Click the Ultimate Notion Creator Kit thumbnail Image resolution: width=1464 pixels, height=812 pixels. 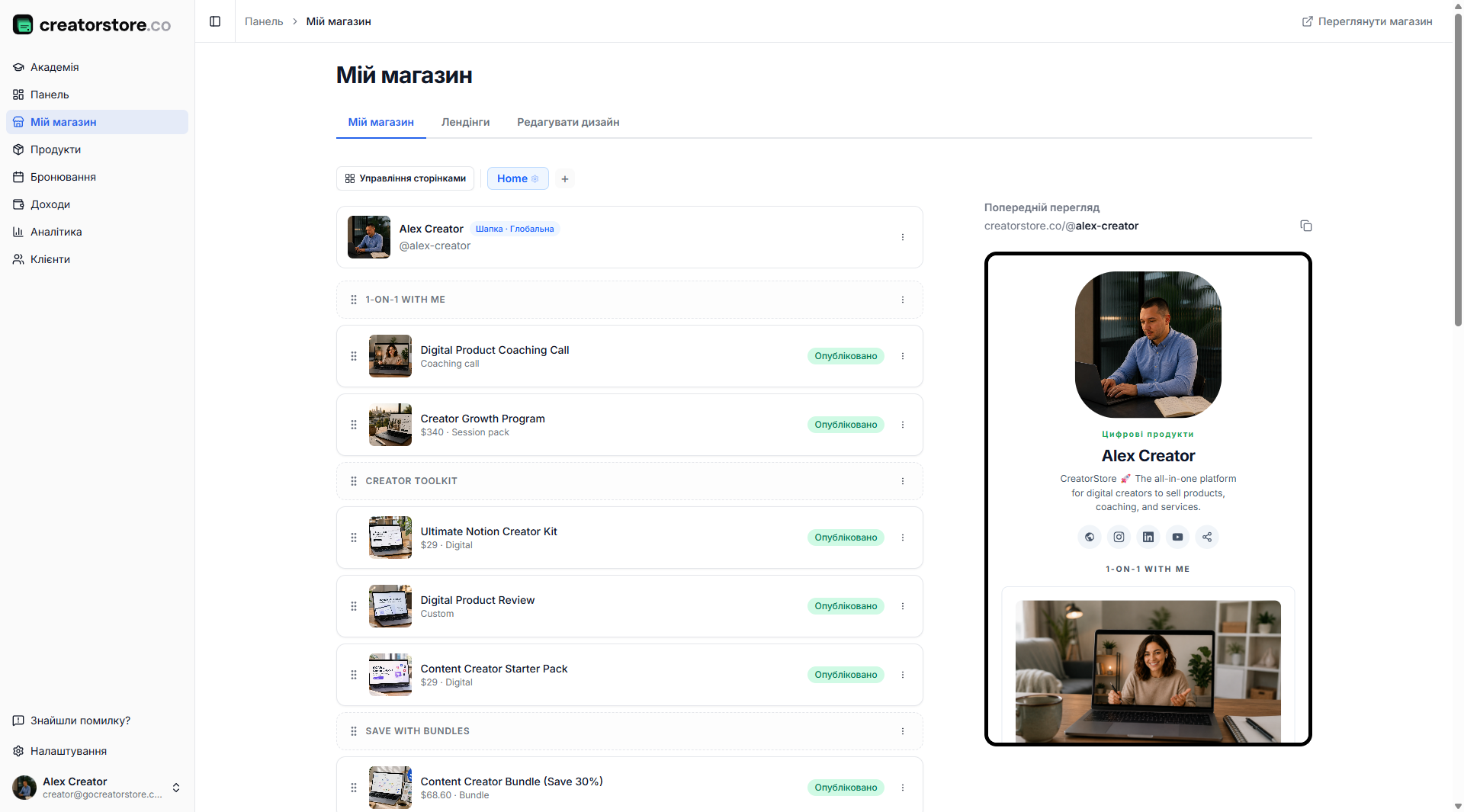coord(390,538)
